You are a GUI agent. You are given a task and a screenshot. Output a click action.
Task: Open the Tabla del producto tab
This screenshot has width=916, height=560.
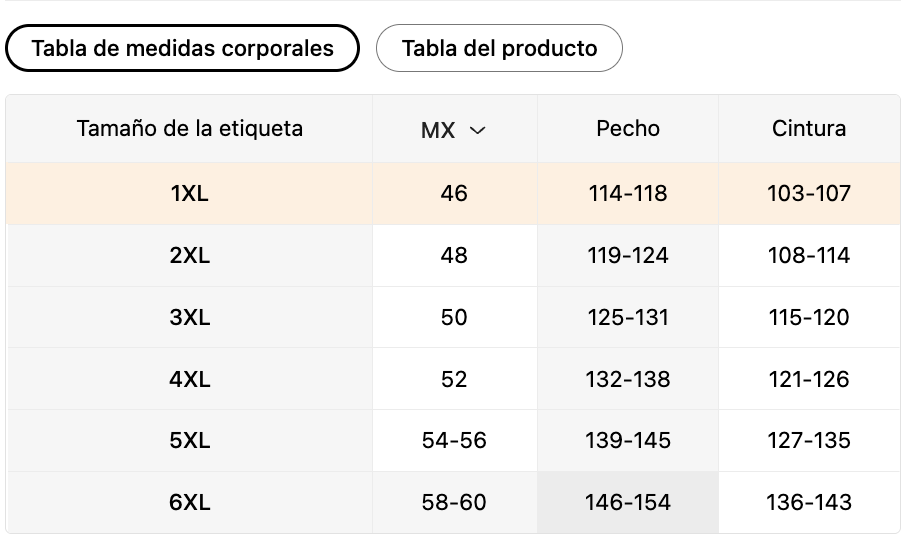(499, 48)
